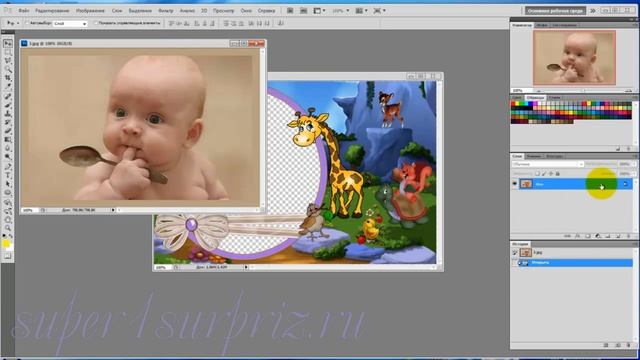Select the Eyedropper tool
The height and width of the screenshot is (360, 640).
pyautogui.click(x=8, y=87)
